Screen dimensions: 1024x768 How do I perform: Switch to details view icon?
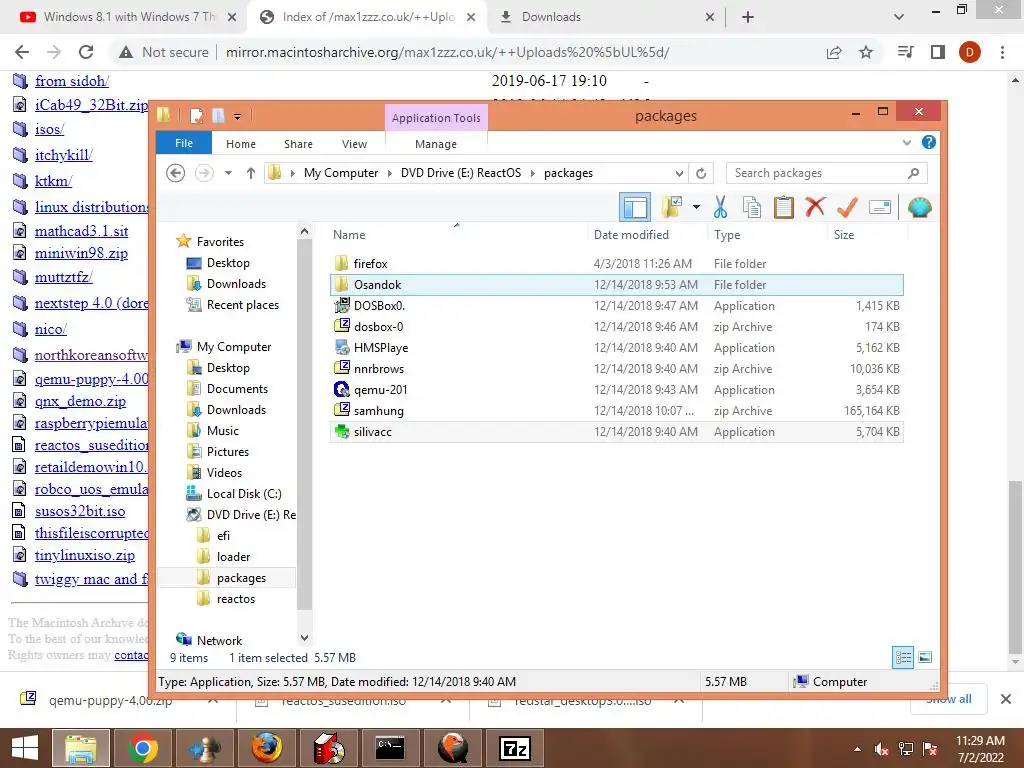903,658
